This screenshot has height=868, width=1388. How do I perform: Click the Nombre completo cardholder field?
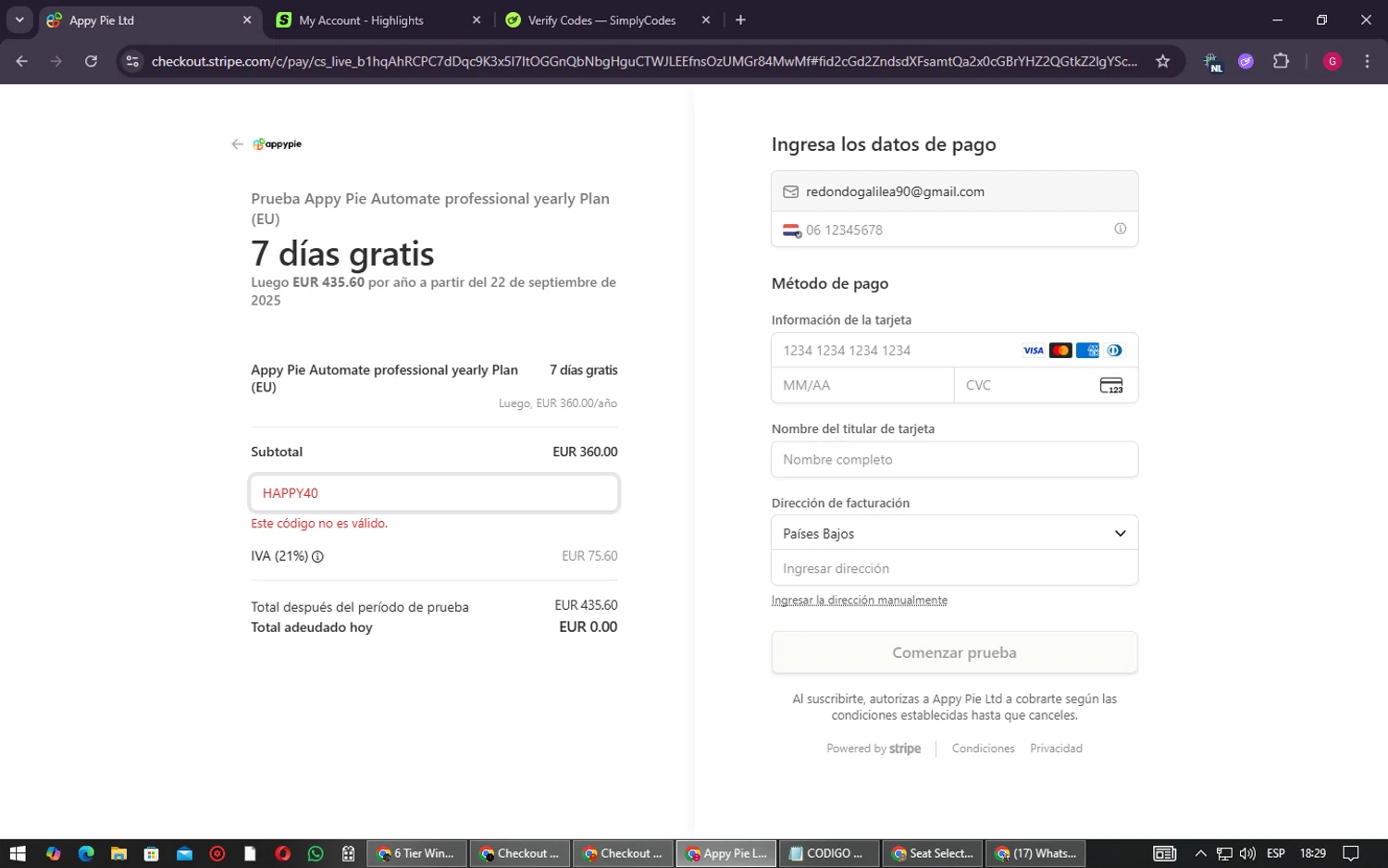click(954, 460)
